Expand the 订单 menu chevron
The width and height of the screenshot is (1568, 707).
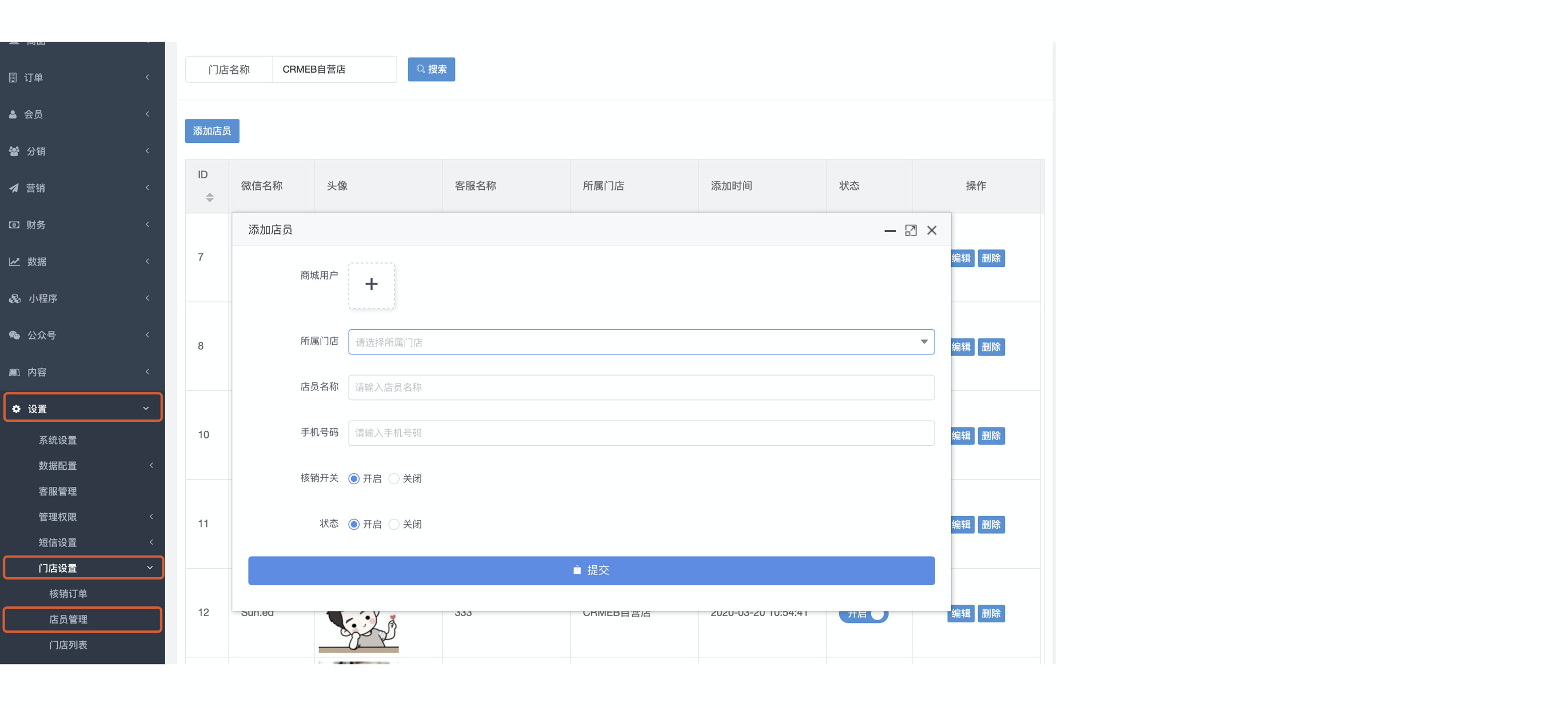(x=147, y=77)
